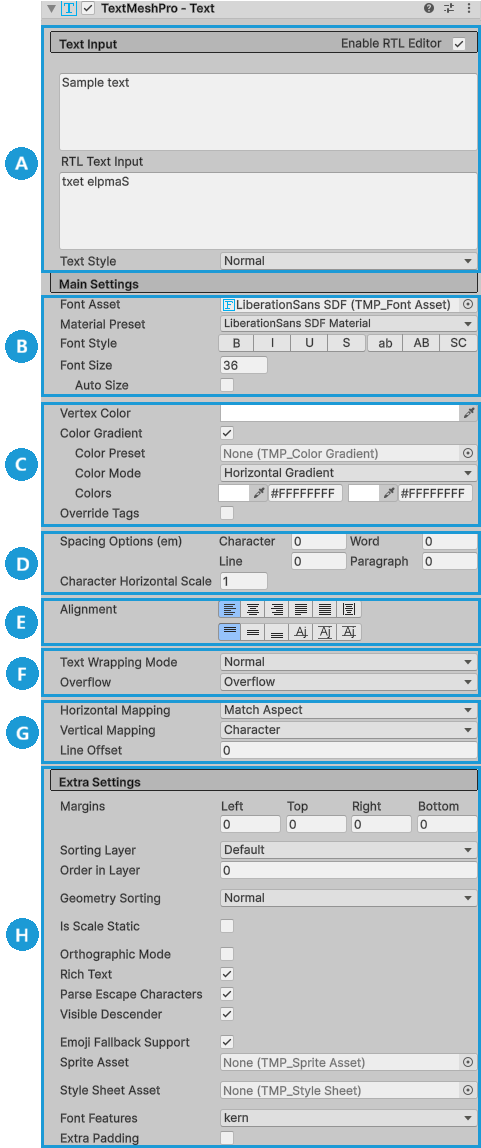Toggle Emoji Fallback Support
Image resolution: width=481 pixels, height=1148 pixels.
[x=227, y=1042]
